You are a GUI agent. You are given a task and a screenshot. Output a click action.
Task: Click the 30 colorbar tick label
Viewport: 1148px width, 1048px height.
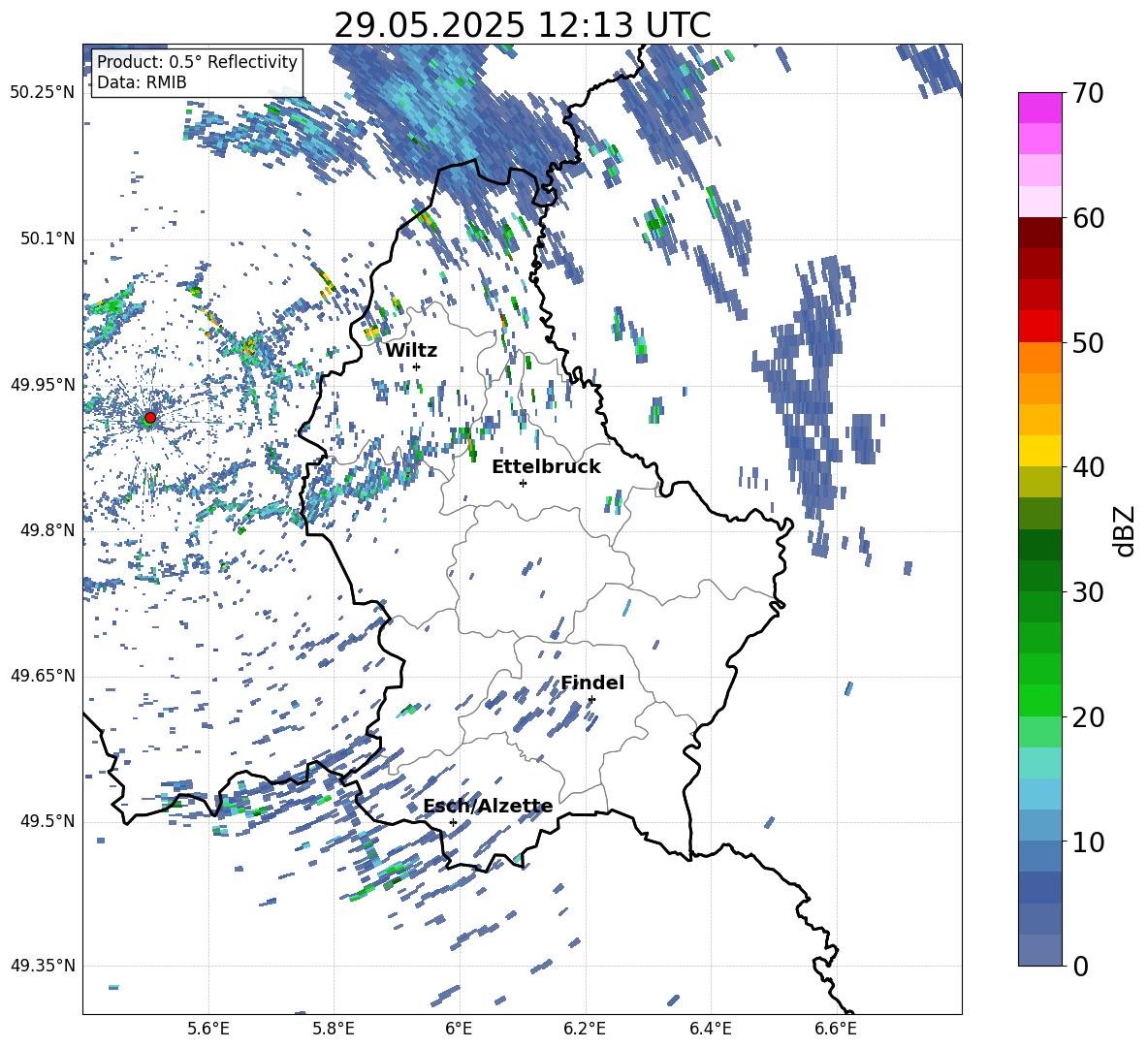point(1088,592)
